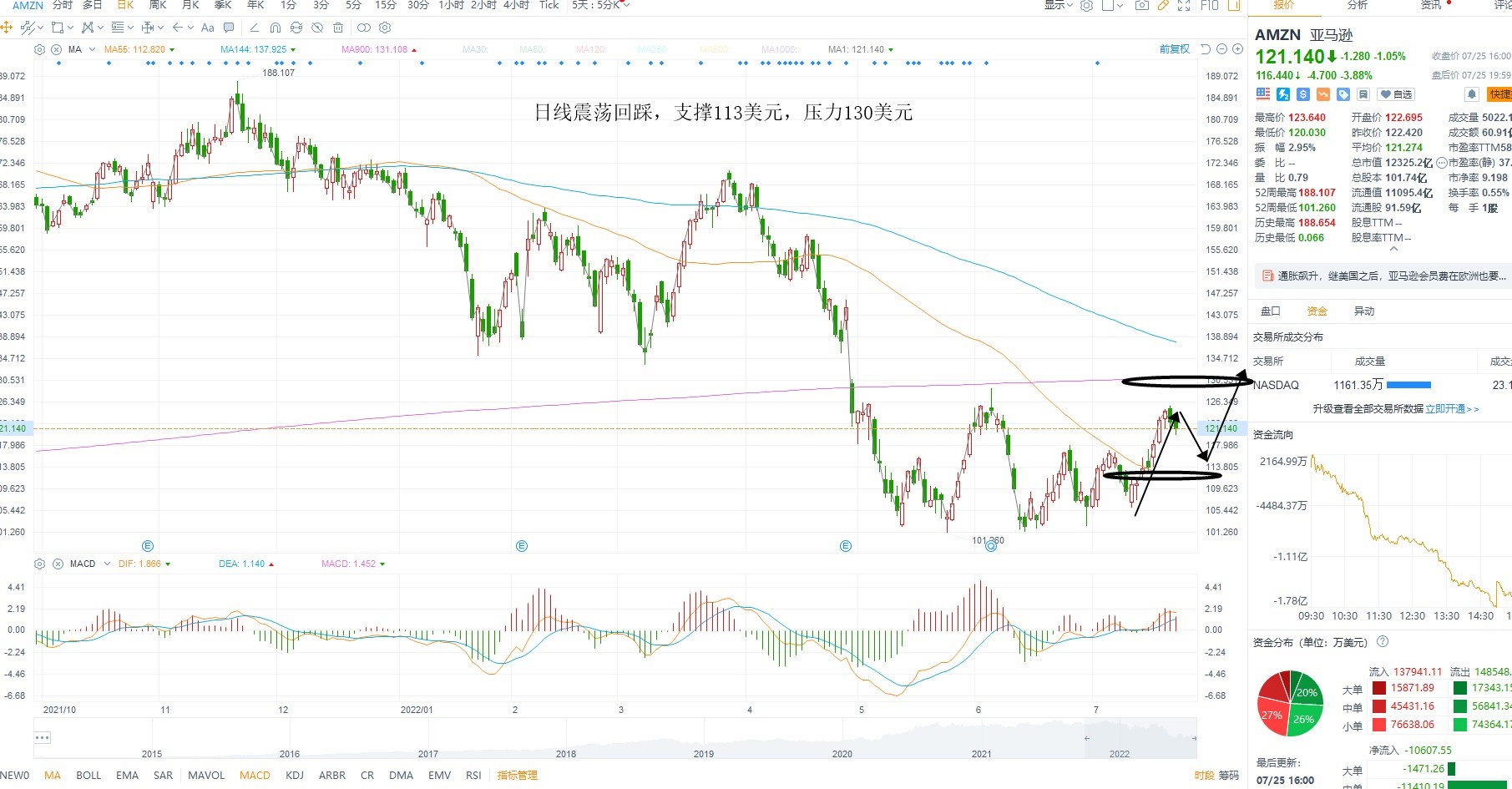Open the 分析 analysis tab
Viewport: 1512px width, 789px height.
coord(1358,5)
